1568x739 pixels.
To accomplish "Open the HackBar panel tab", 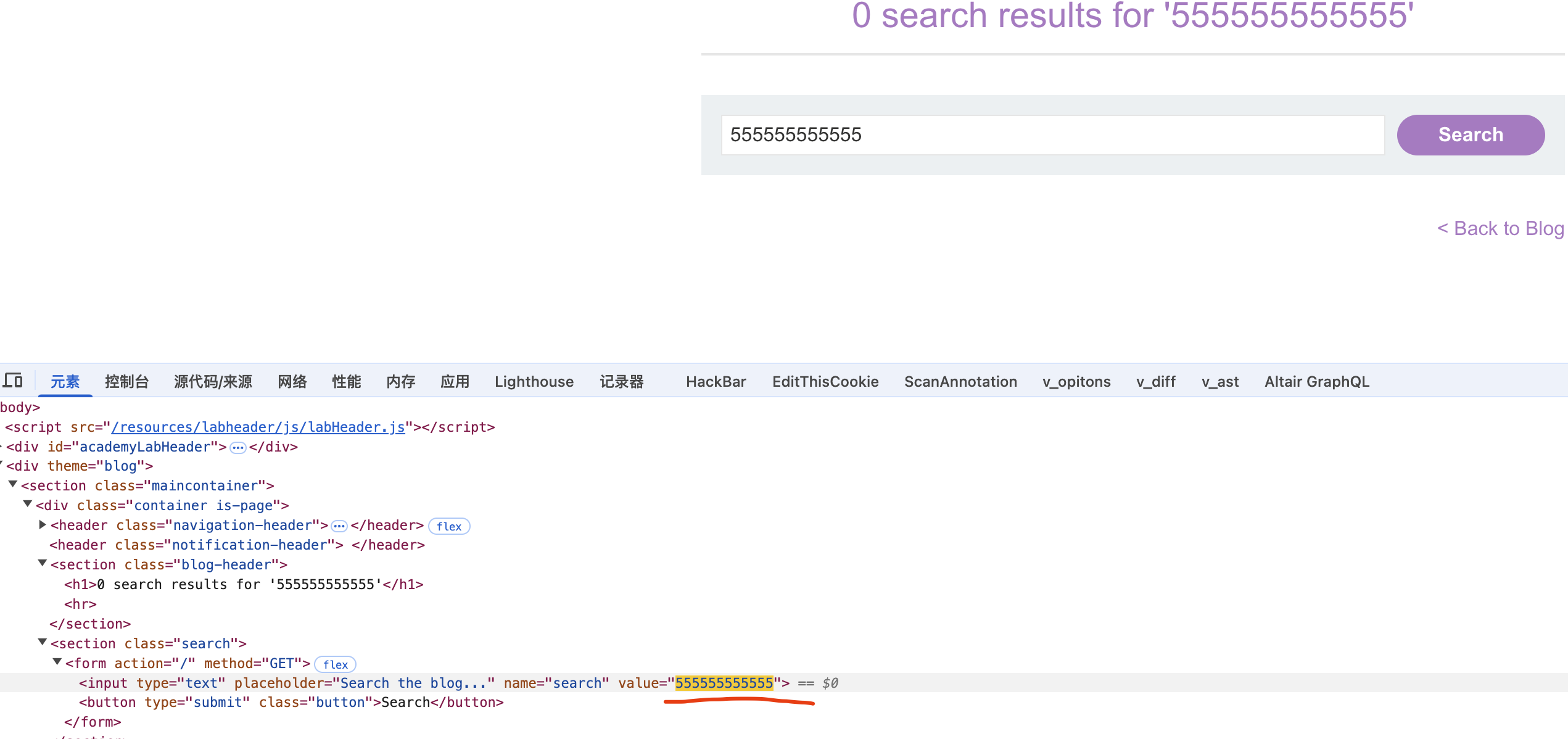I will coord(716,382).
